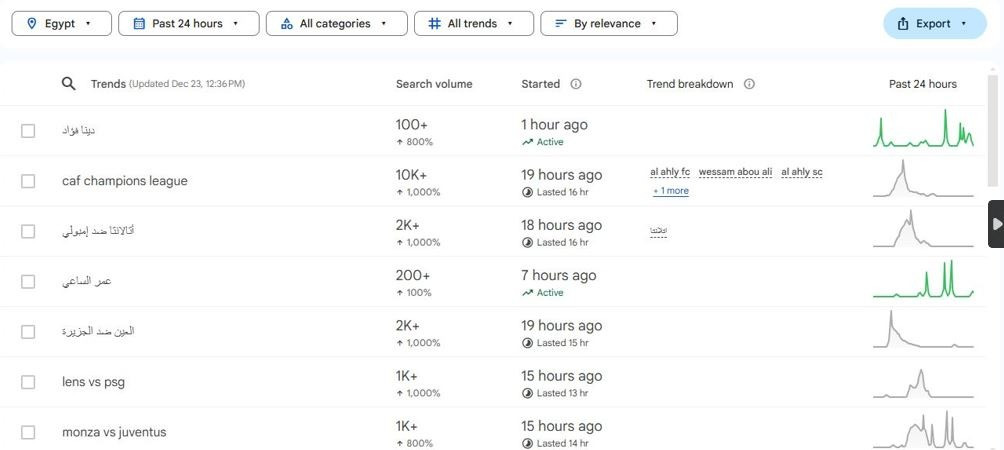Click the caf champions league trend sparkline
Viewport: 1004px width, 450px height.
coord(923,179)
